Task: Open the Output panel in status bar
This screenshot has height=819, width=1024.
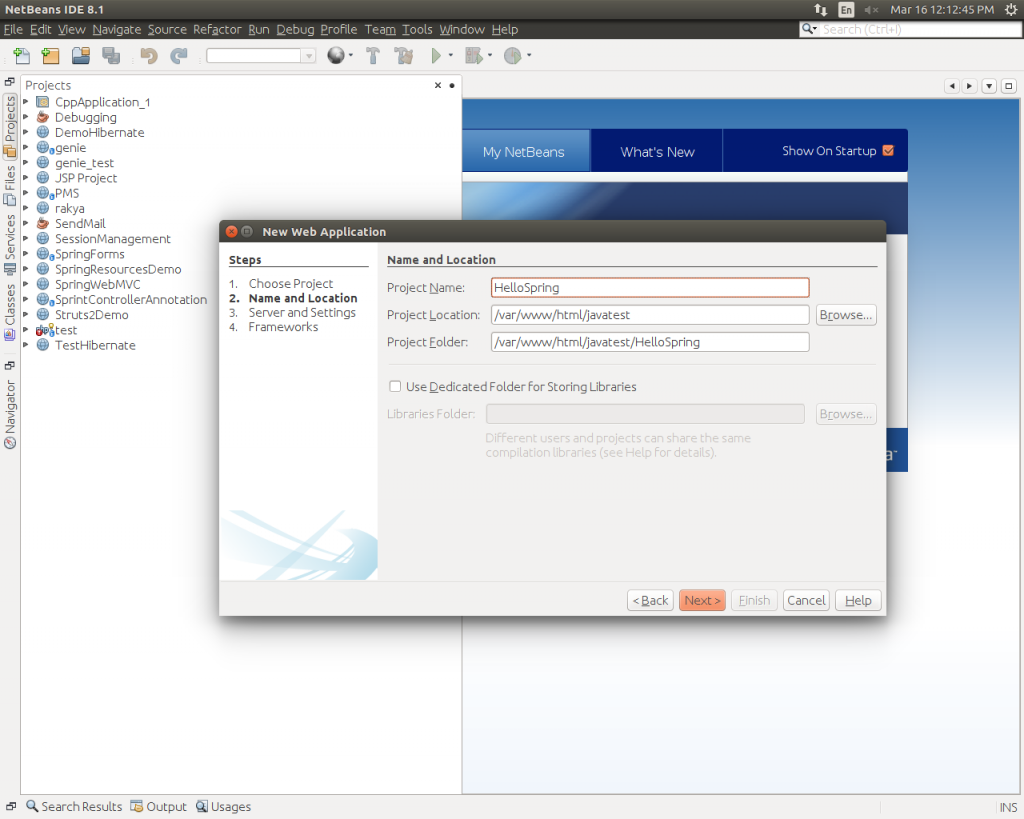Action: (x=158, y=807)
